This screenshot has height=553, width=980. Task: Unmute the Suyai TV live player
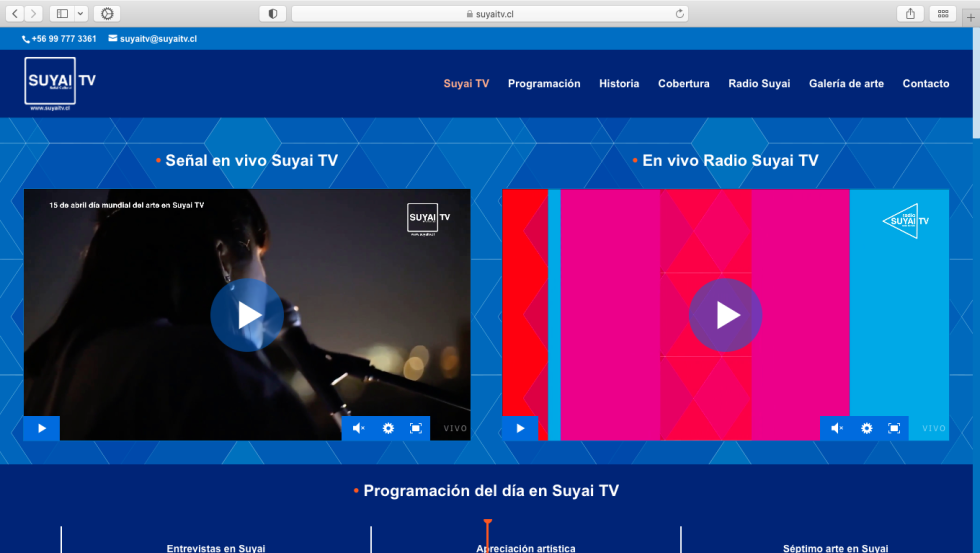coord(358,428)
